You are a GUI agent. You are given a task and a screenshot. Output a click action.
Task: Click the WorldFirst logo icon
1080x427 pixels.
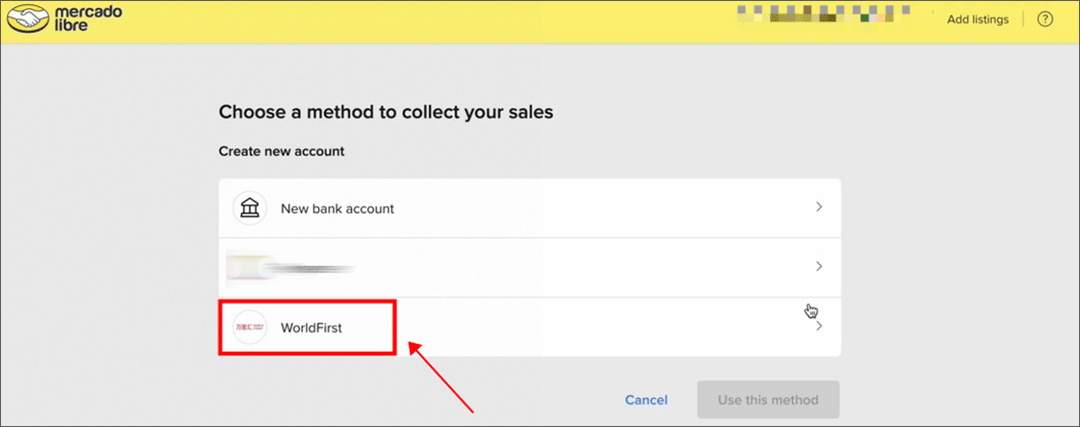pyautogui.click(x=250, y=327)
